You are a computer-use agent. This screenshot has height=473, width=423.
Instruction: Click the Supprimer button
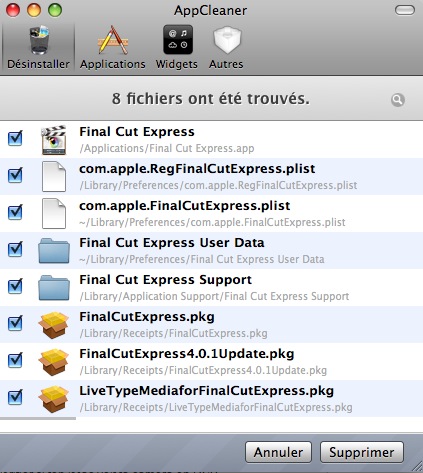tap(362, 452)
